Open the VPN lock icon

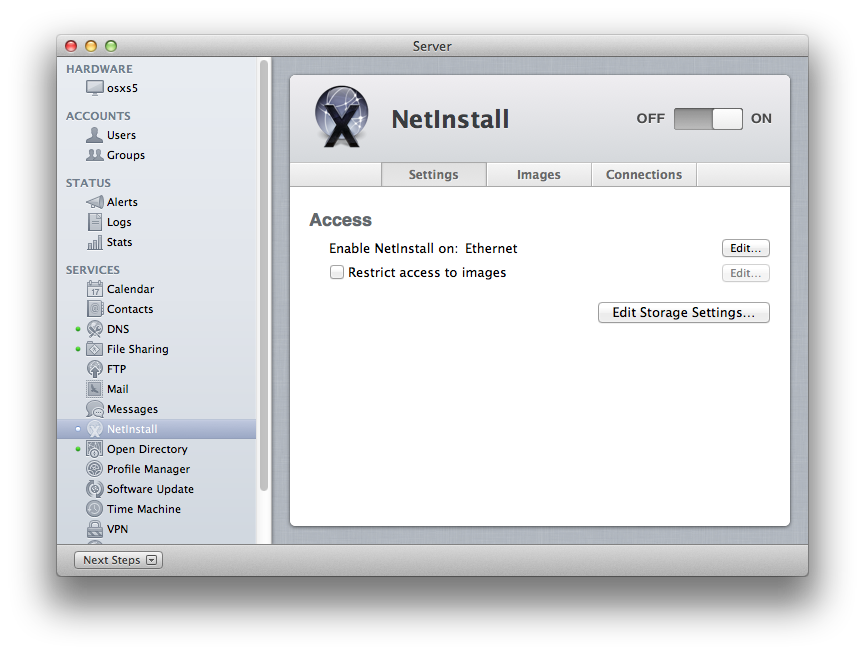(94, 529)
